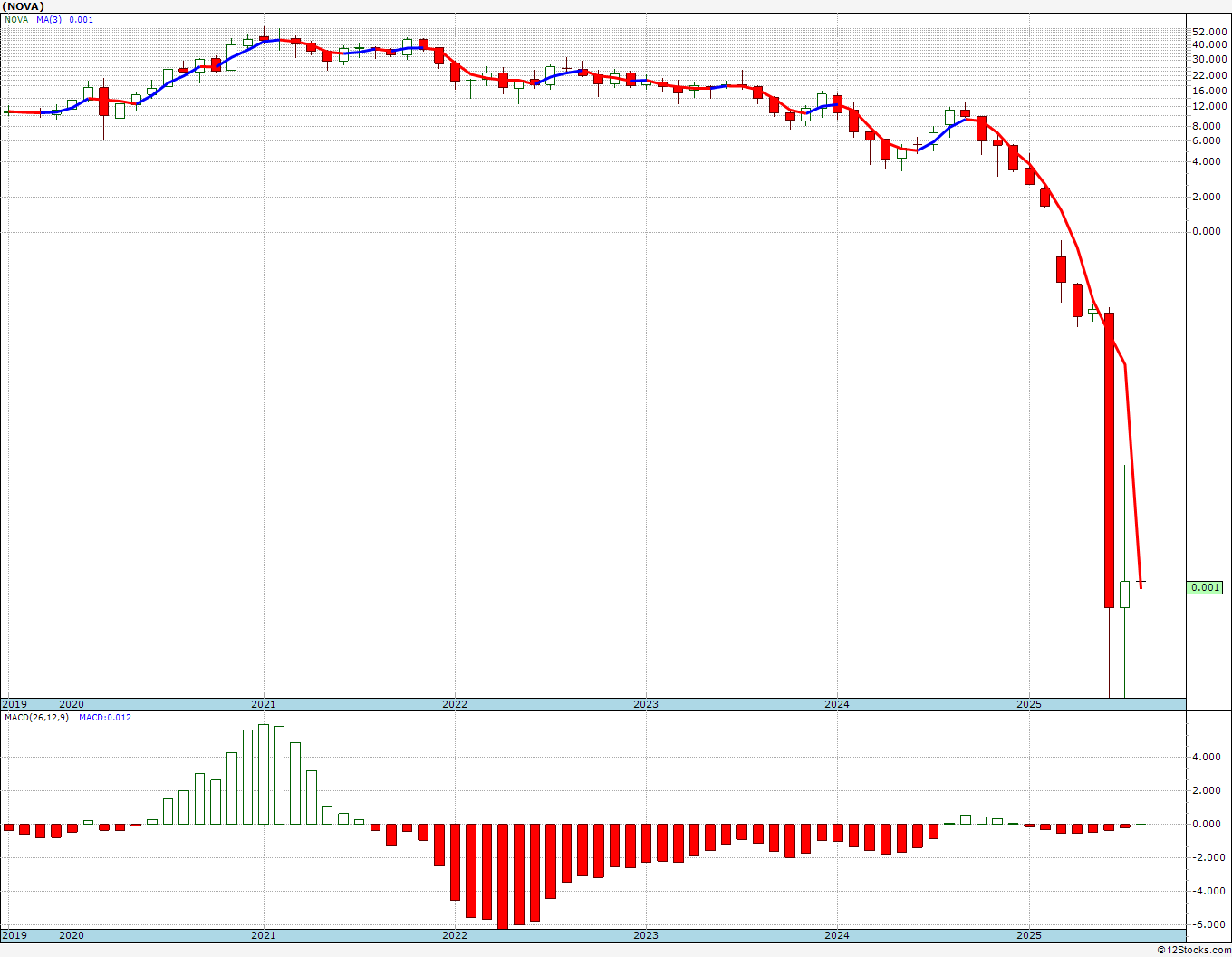Viewport: 1232px width, 957px height.
Task: Select the MACD:0.012 value label
Action: pos(104,718)
